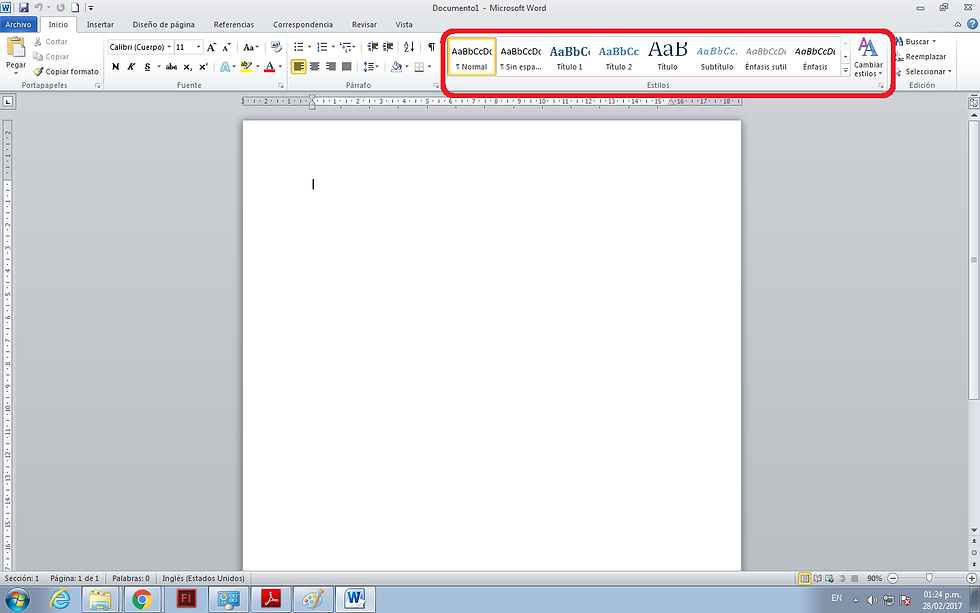Center-align the paragraph
This screenshot has width=980, height=613.
(x=314, y=67)
